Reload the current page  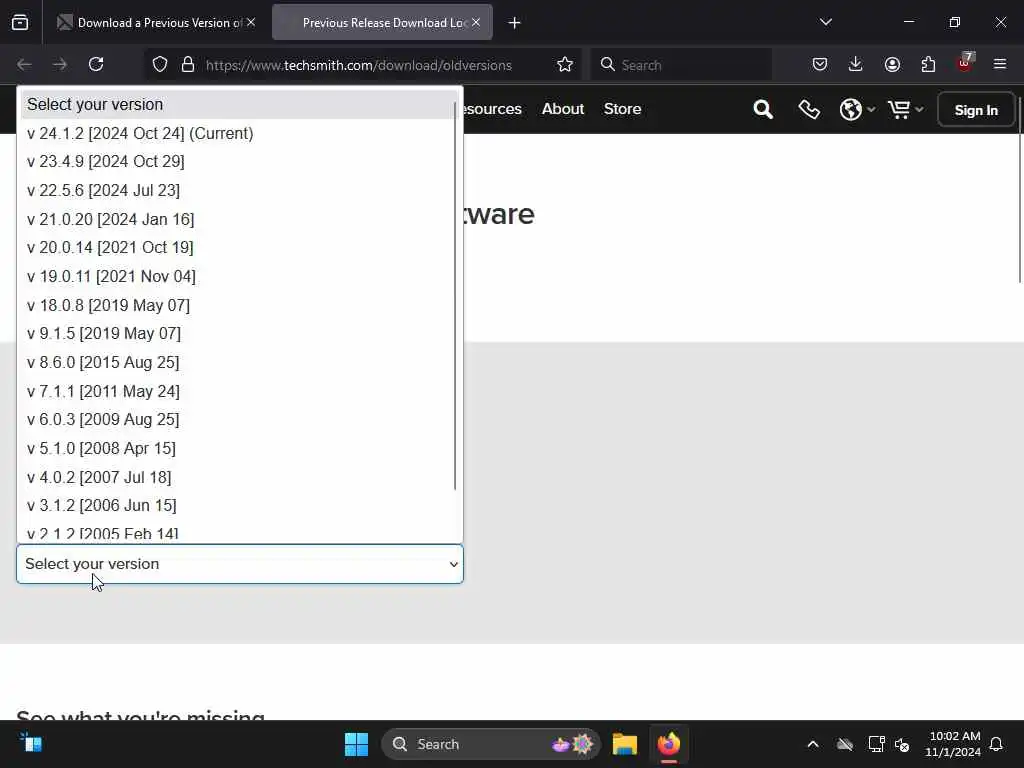tap(96, 65)
